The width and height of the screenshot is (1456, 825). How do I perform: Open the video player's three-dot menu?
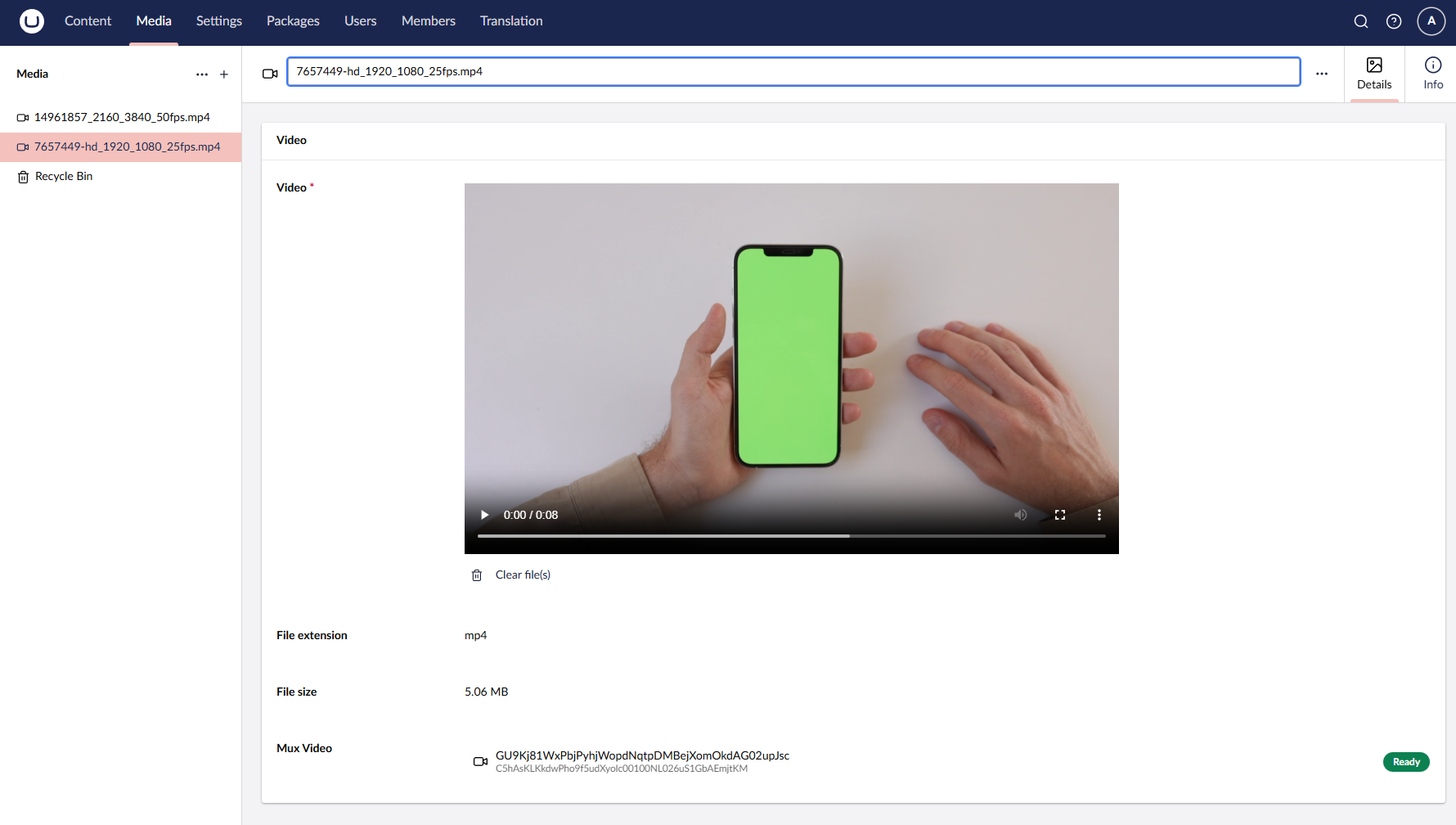pos(1099,514)
